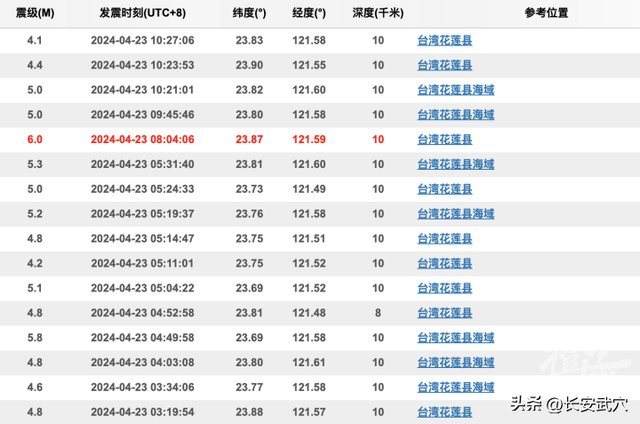640x424 pixels.
Task: Open location link in the 05:24:33 row
Action: pos(444,189)
